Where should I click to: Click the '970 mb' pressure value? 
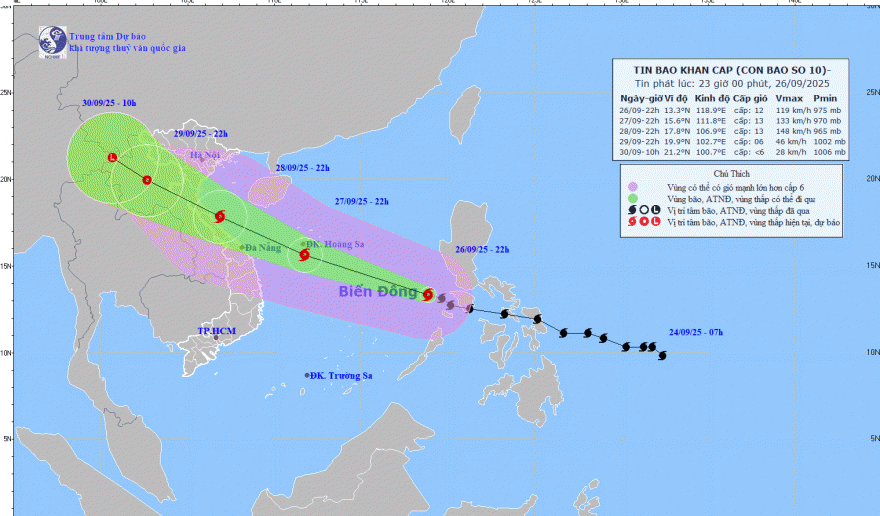tap(828, 121)
